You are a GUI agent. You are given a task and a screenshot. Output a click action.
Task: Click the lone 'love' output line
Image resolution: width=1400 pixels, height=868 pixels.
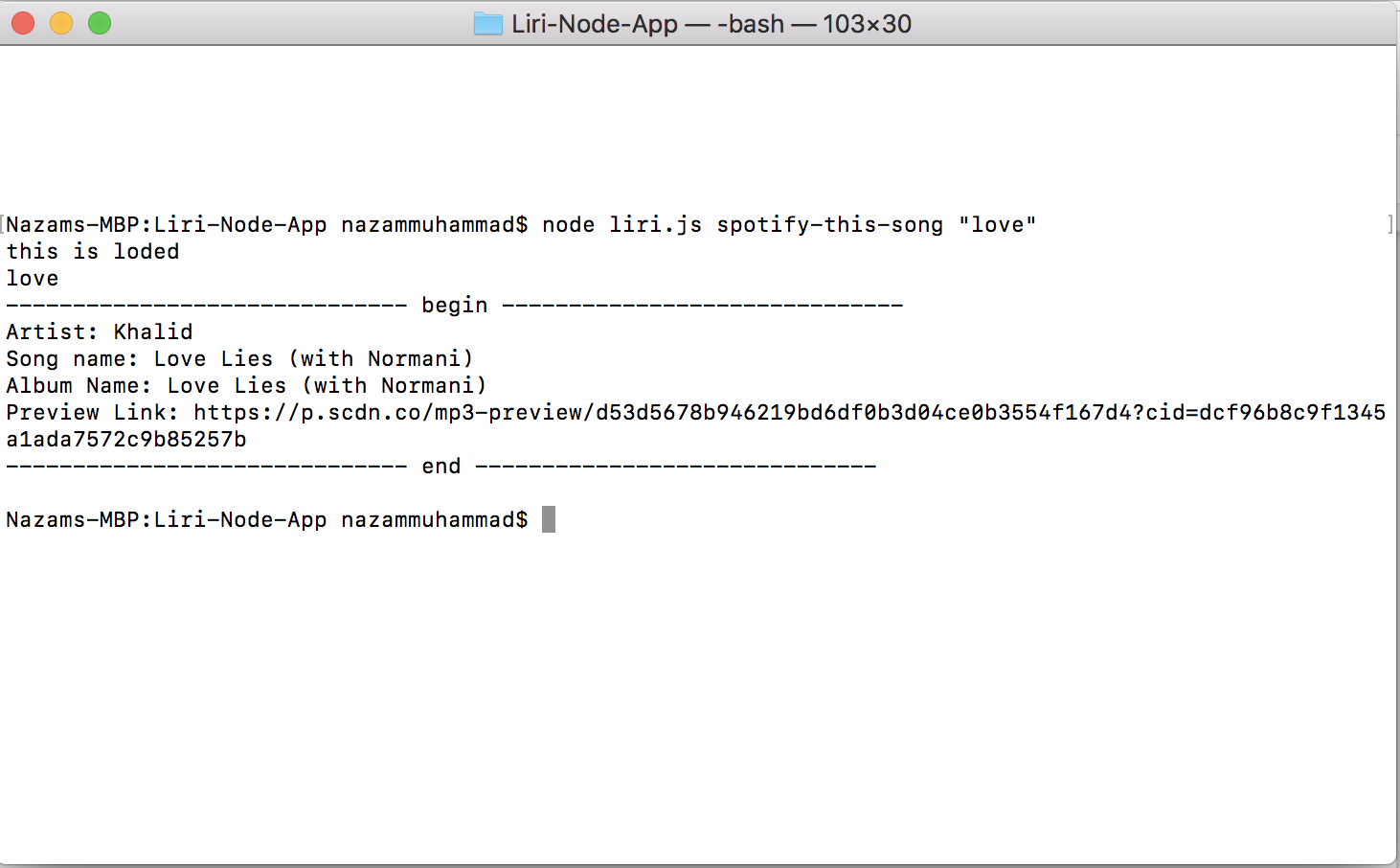coord(33,278)
